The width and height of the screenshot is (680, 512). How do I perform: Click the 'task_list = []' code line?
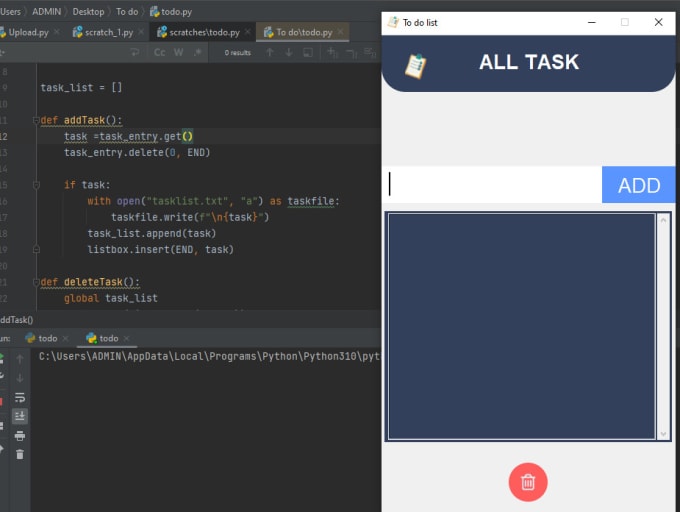tap(81, 88)
